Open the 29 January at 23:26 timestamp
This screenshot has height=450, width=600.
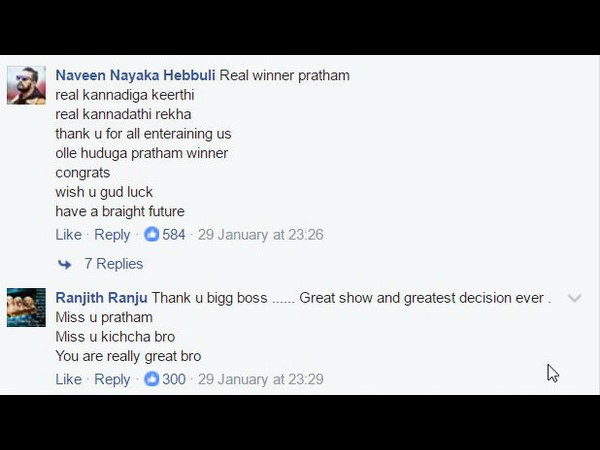point(261,235)
